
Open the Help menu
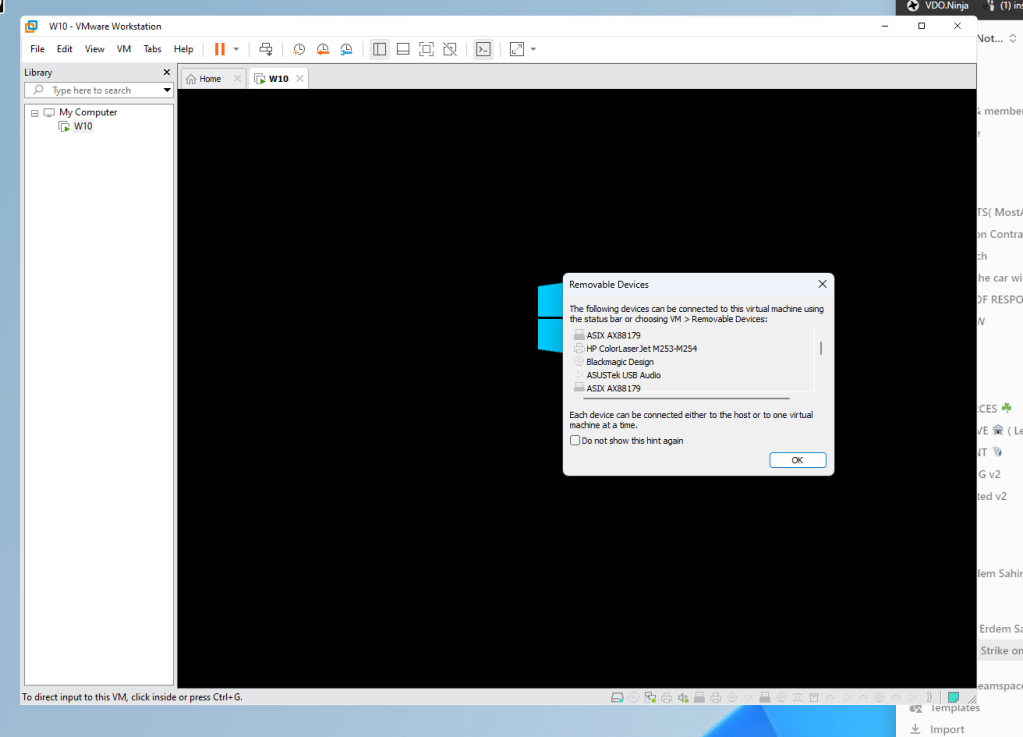pyautogui.click(x=183, y=49)
